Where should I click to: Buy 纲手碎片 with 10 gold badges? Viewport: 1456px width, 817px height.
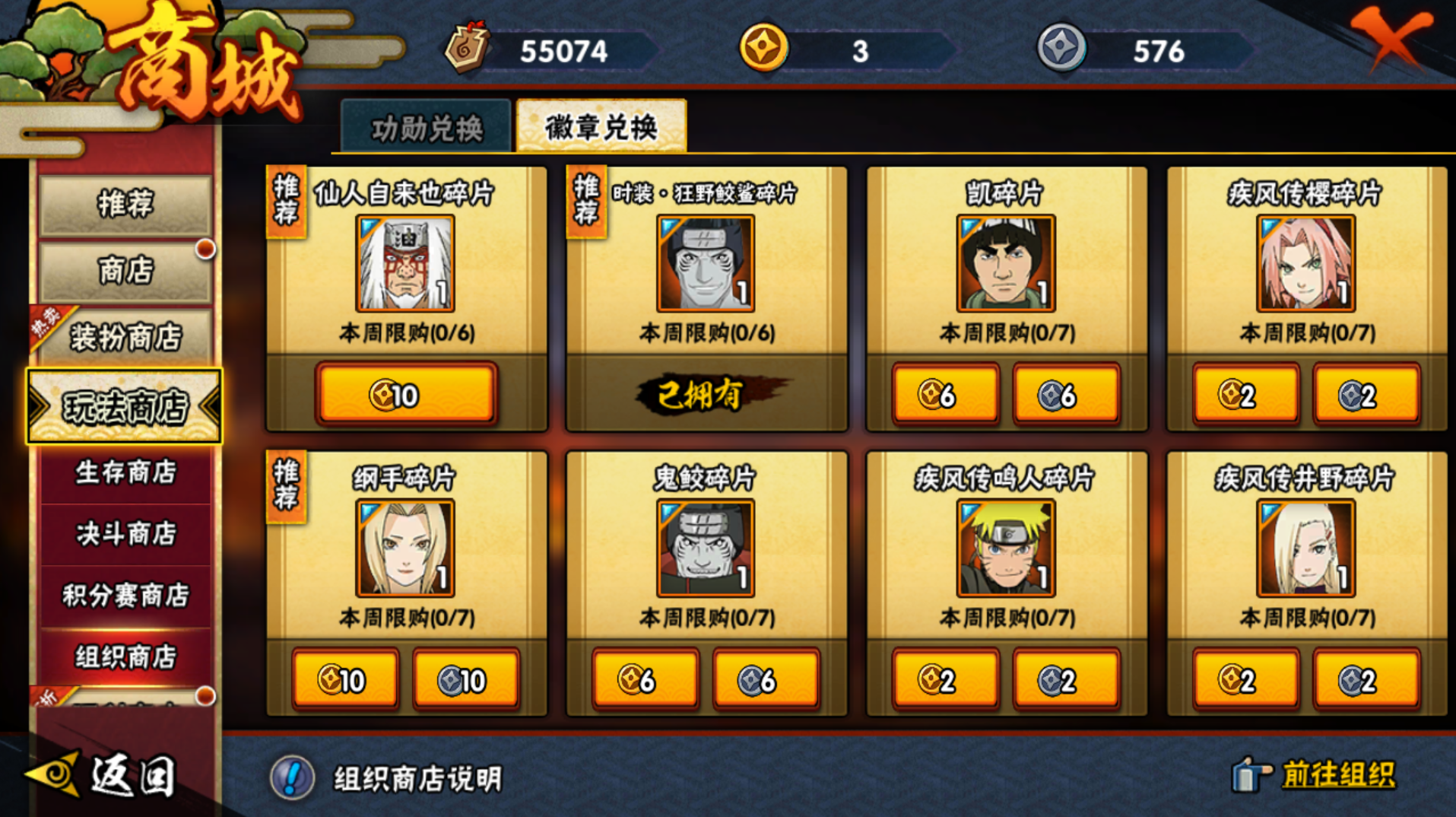tap(345, 679)
